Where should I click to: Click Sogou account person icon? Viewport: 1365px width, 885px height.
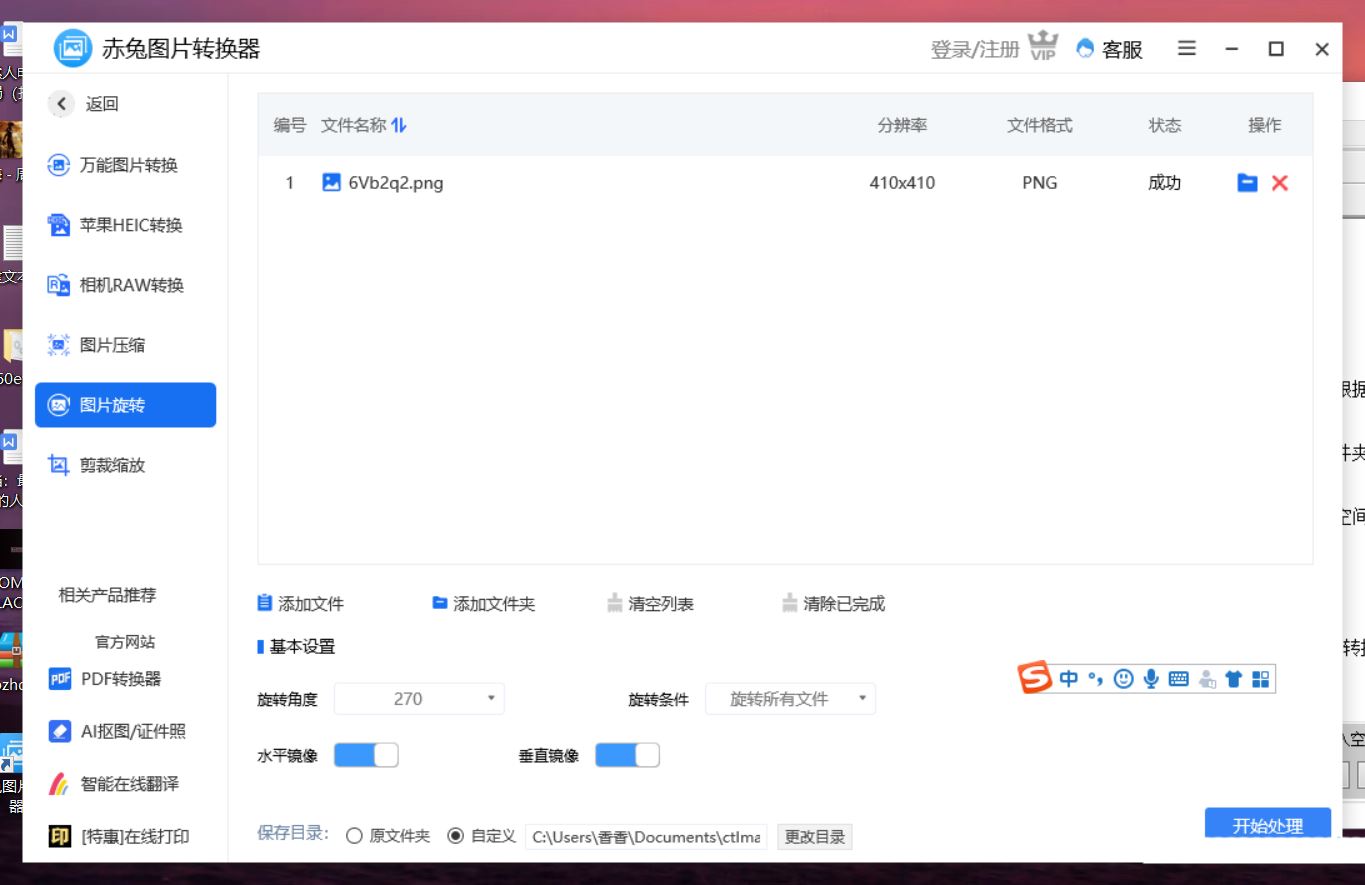(x=1206, y=679)
